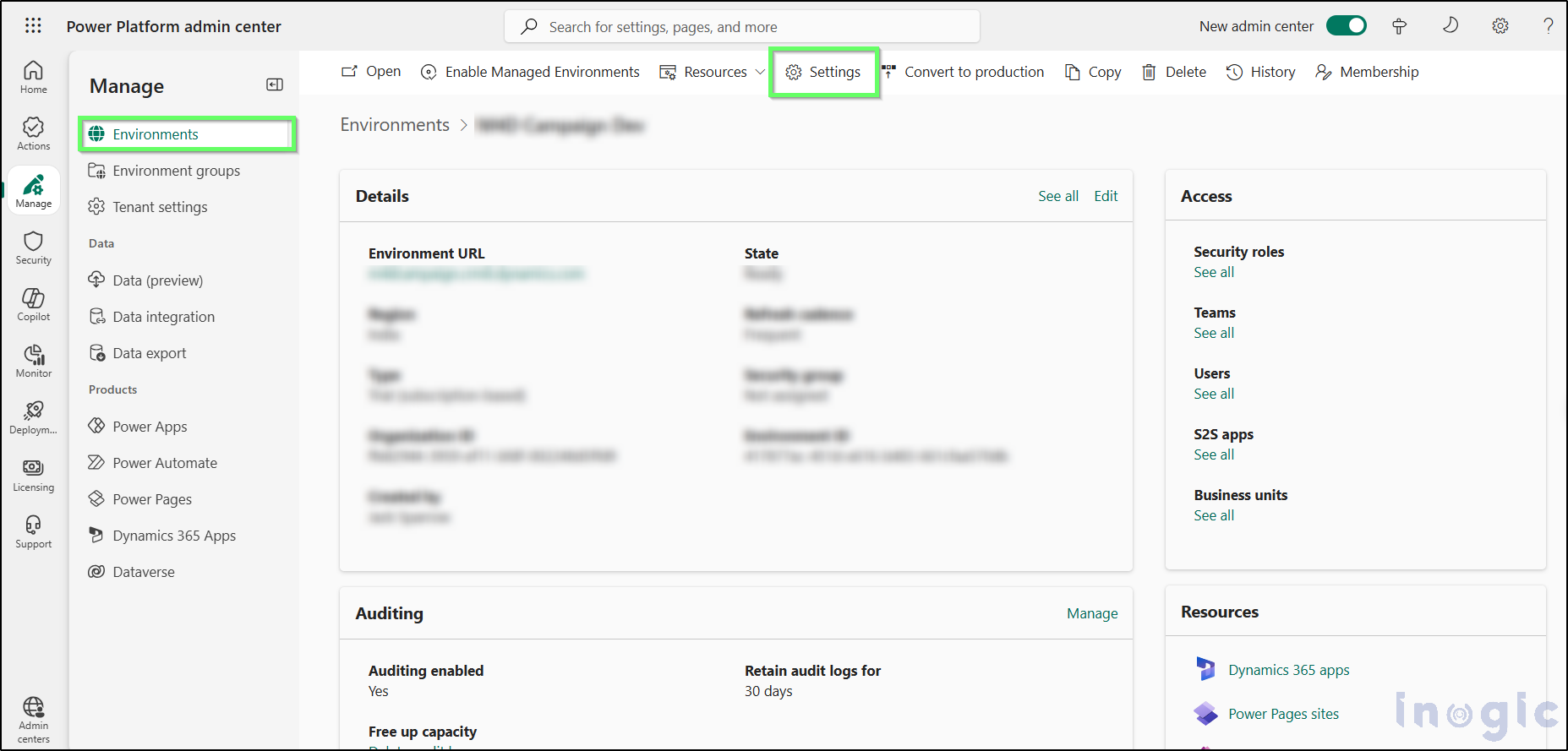Collapse the Manage navigation pane
The image size is (1568, 751).
tap(275, 84)
